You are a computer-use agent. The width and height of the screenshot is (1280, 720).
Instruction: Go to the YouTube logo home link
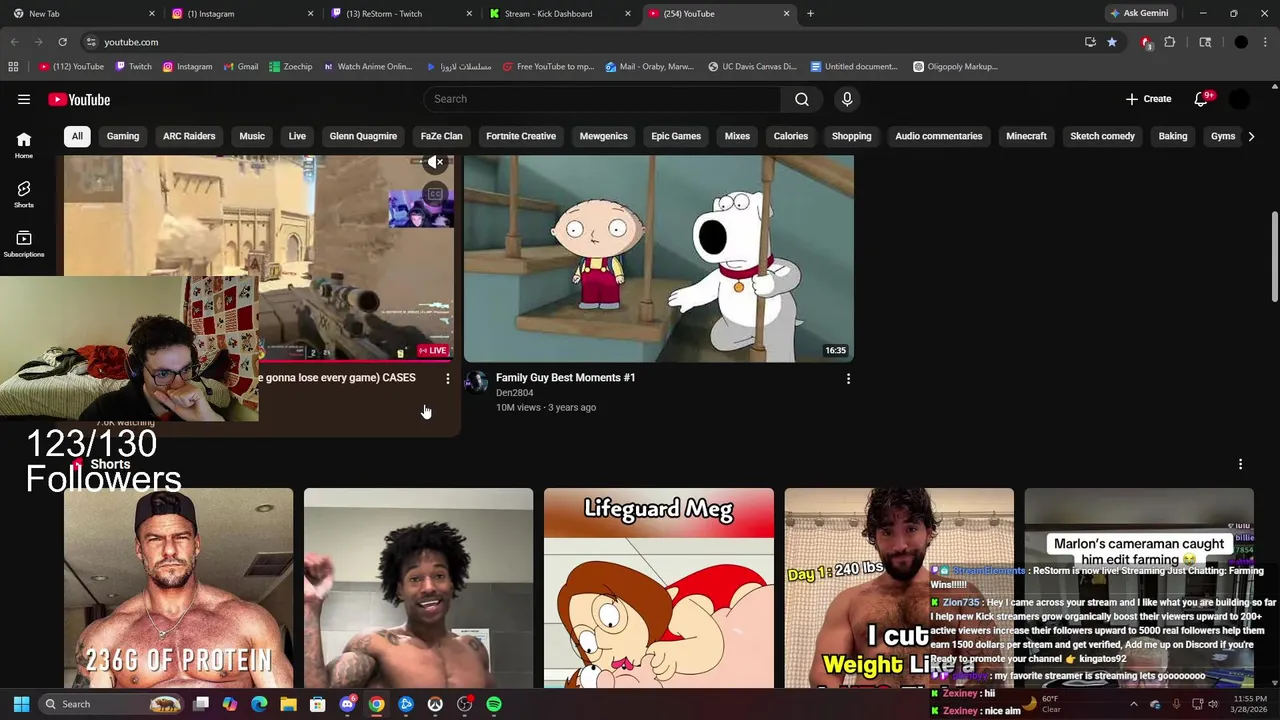point(79,99)
